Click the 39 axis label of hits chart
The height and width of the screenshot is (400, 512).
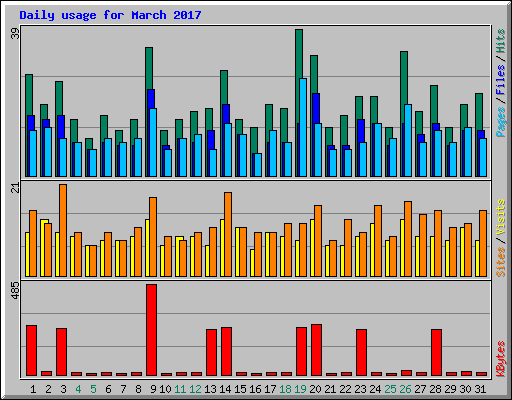(x=15, y=33)
